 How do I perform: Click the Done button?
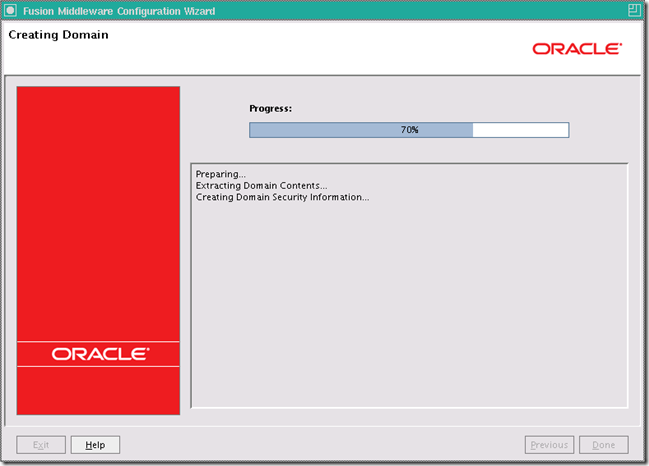coord(603,444)
